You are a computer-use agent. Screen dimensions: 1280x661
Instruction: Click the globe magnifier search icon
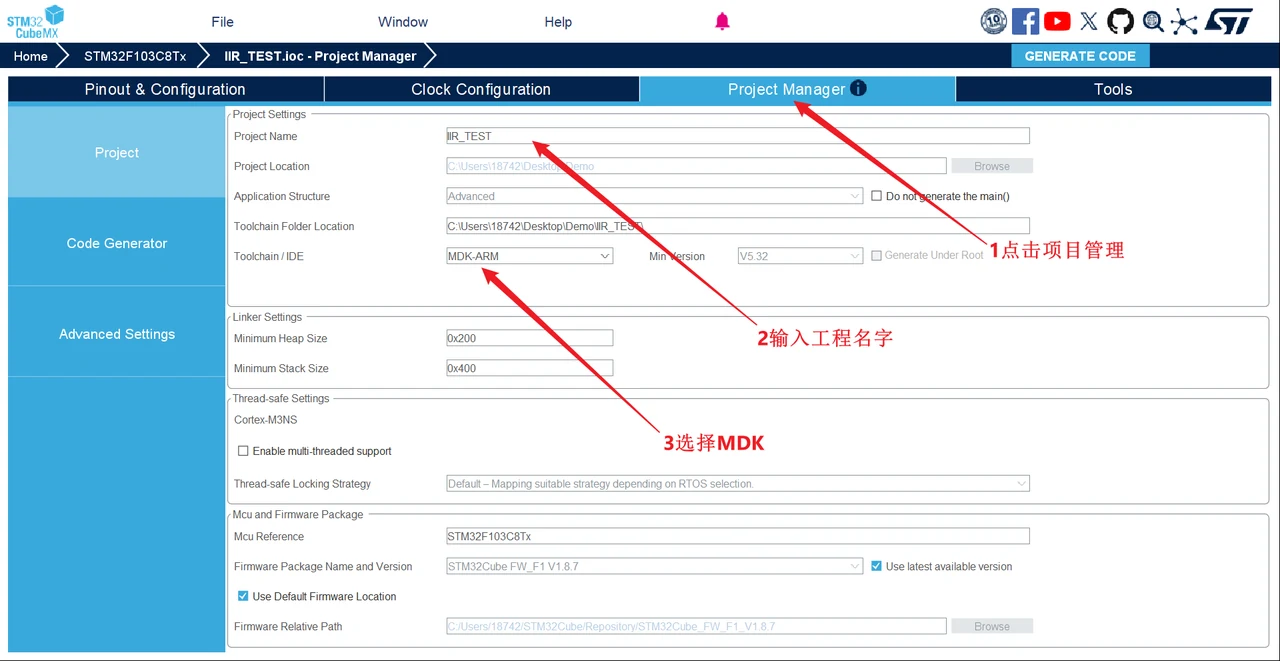[1153, 21]
